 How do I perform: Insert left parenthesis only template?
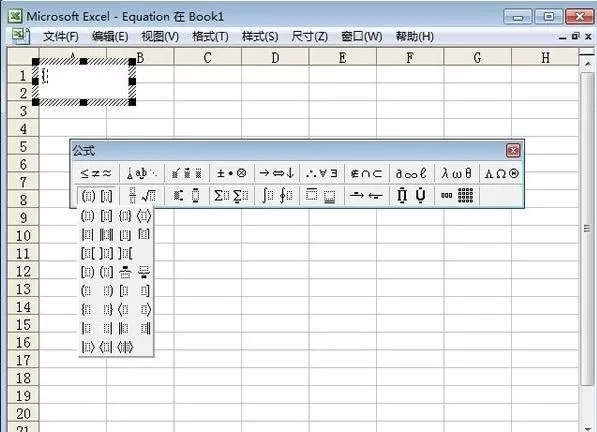click(x=86, y=291)
